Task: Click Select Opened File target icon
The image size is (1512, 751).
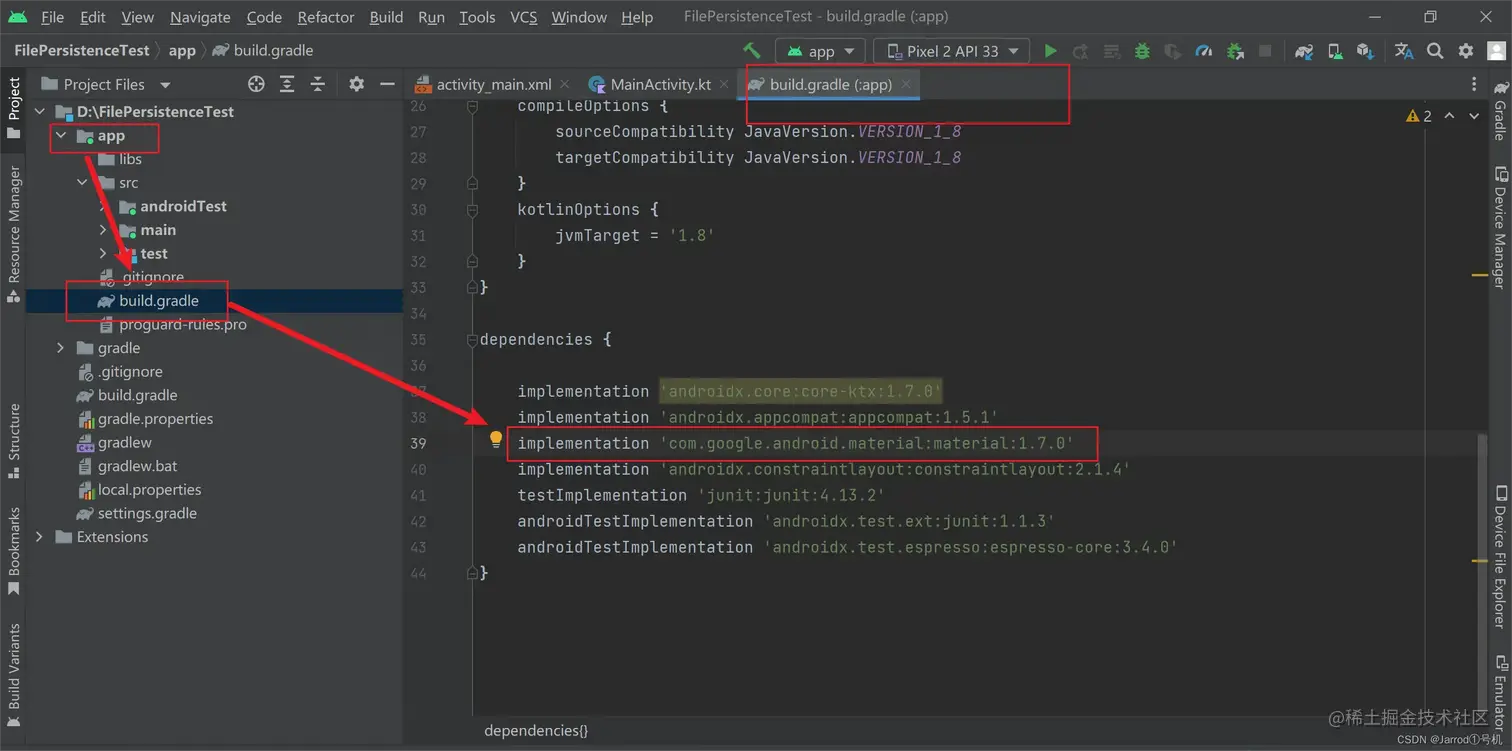Action: [x=256, y=84]
